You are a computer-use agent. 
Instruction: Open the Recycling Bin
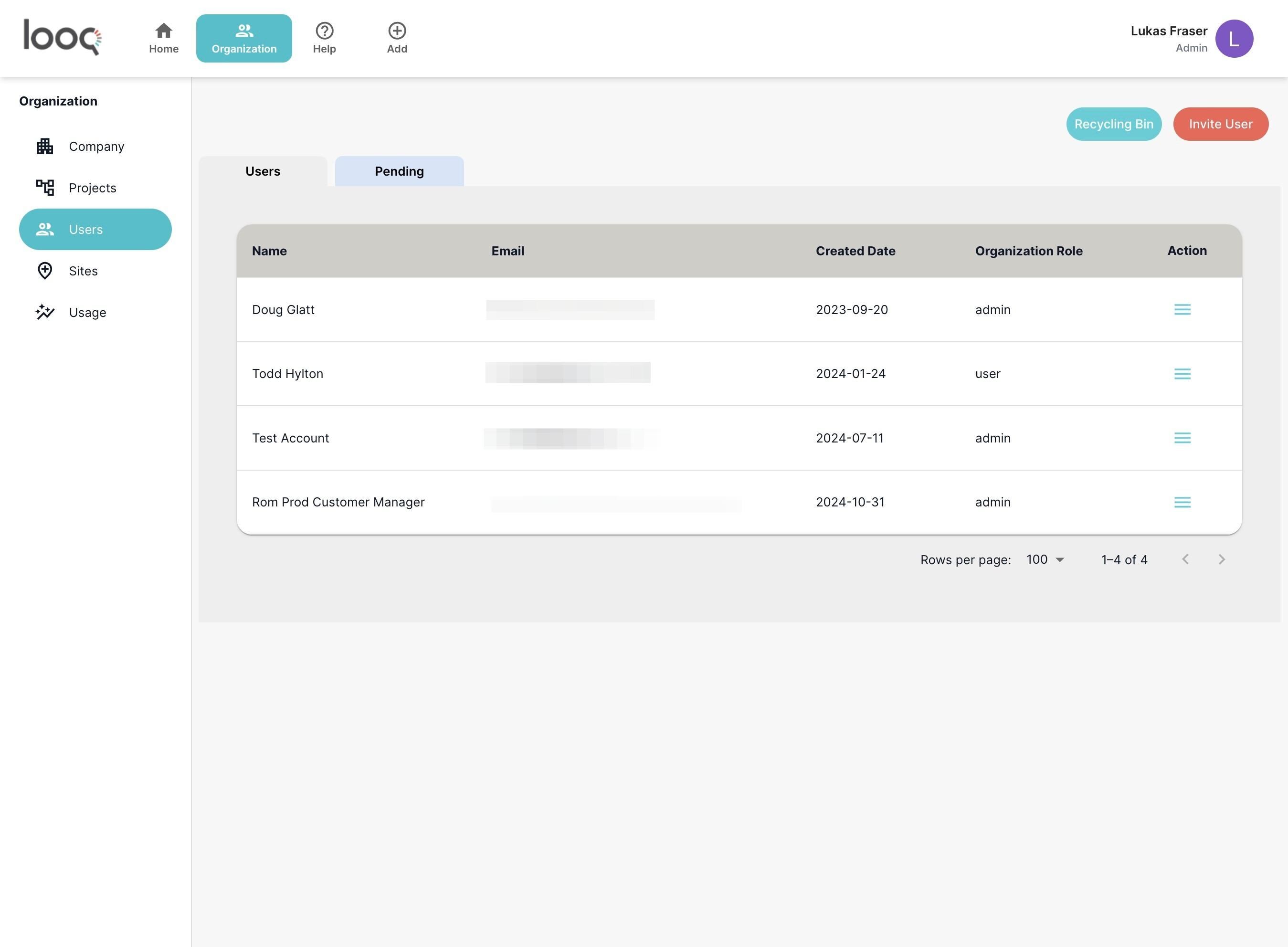point(1113,124)
